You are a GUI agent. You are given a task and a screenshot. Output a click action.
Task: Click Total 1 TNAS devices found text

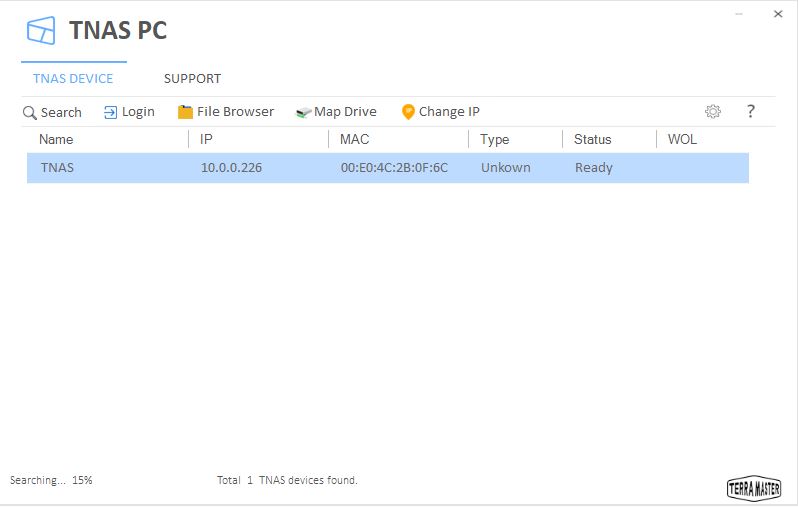click(x=287, y=480)
